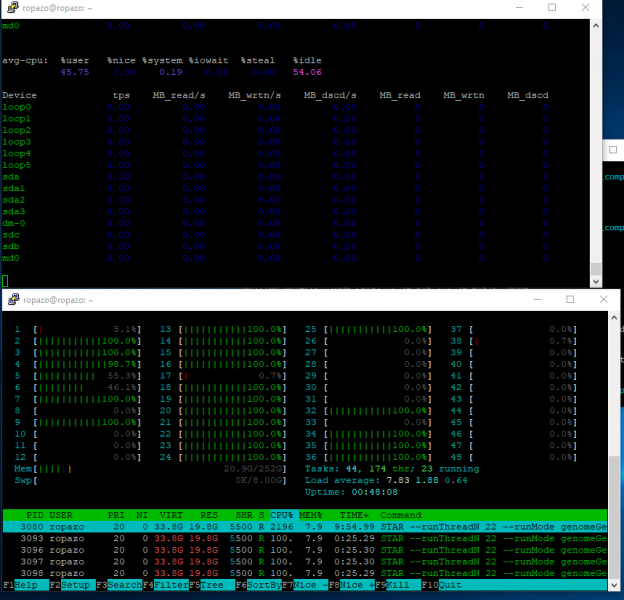Open F6 SortBy menu in htop
Viewport: 624px width, 600px height.
pos(259,585)
